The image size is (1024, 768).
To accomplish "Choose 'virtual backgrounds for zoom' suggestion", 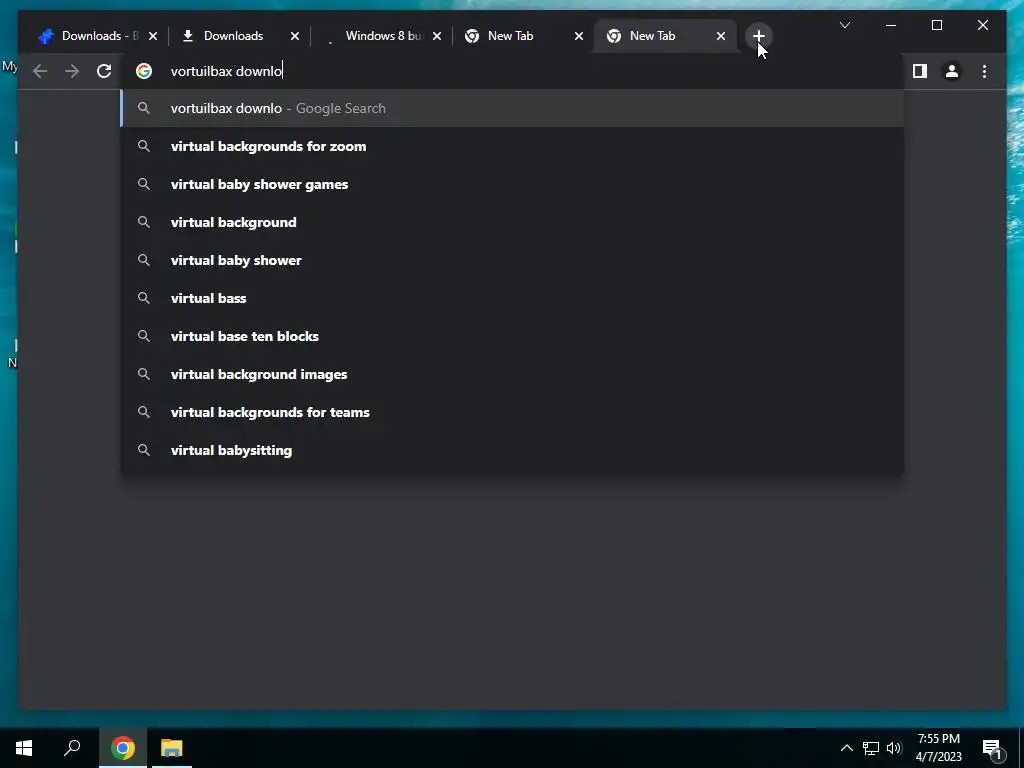I will [x=513, y=146].
